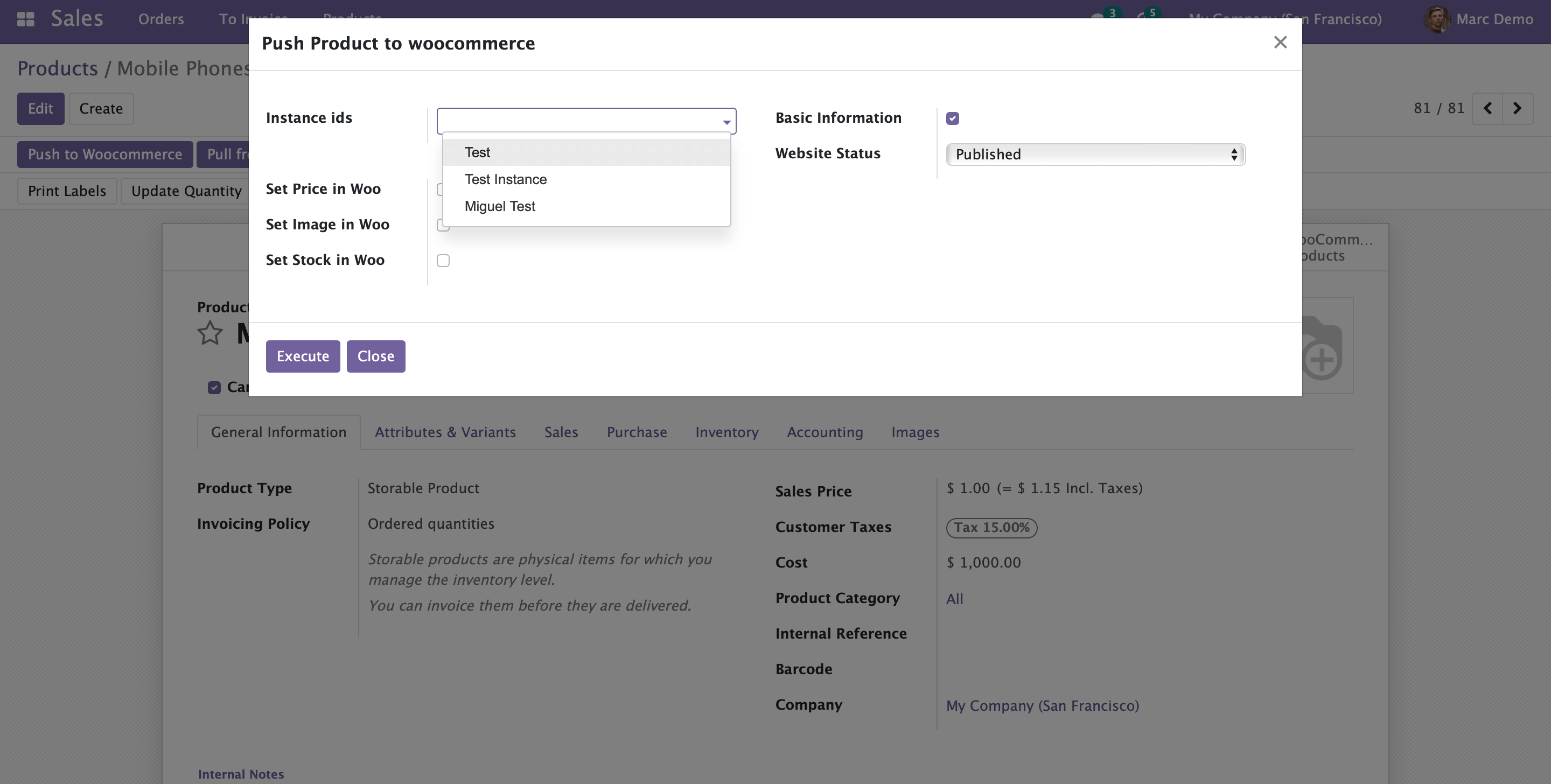Open the apps grid menu icon

[x=25, y=19]
